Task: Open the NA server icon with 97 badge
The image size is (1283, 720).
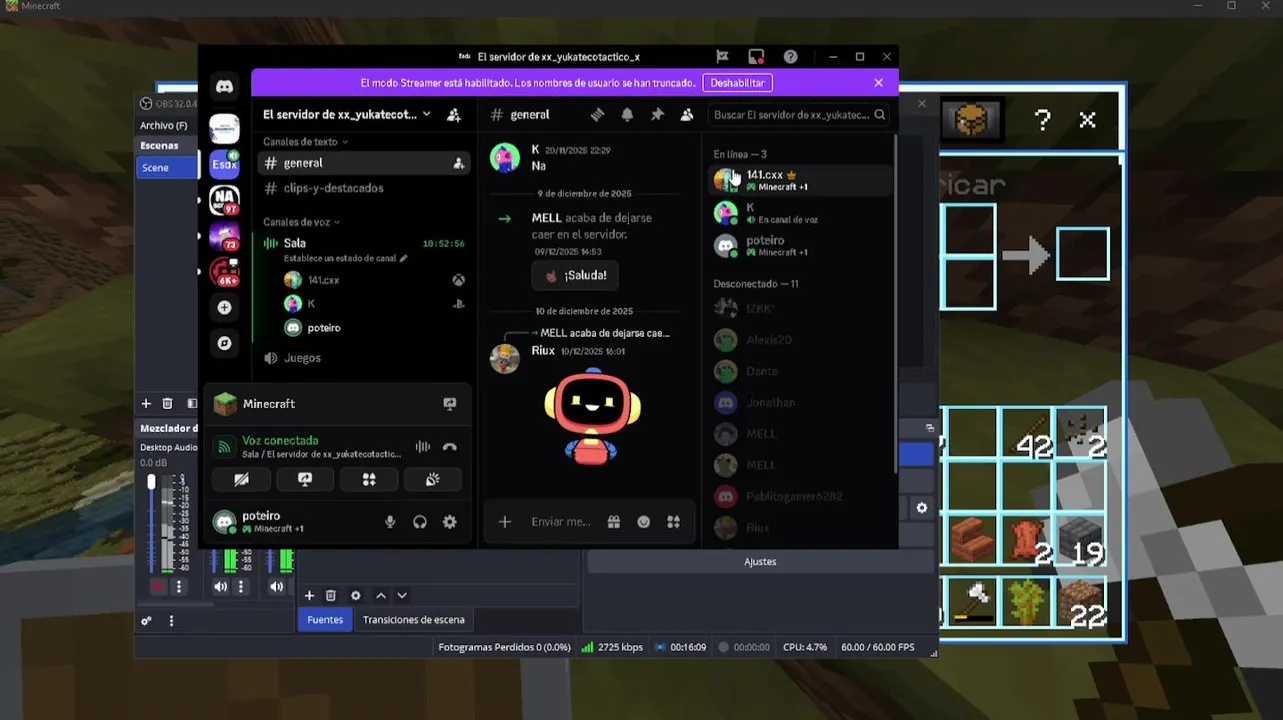Action: (224, 200)
